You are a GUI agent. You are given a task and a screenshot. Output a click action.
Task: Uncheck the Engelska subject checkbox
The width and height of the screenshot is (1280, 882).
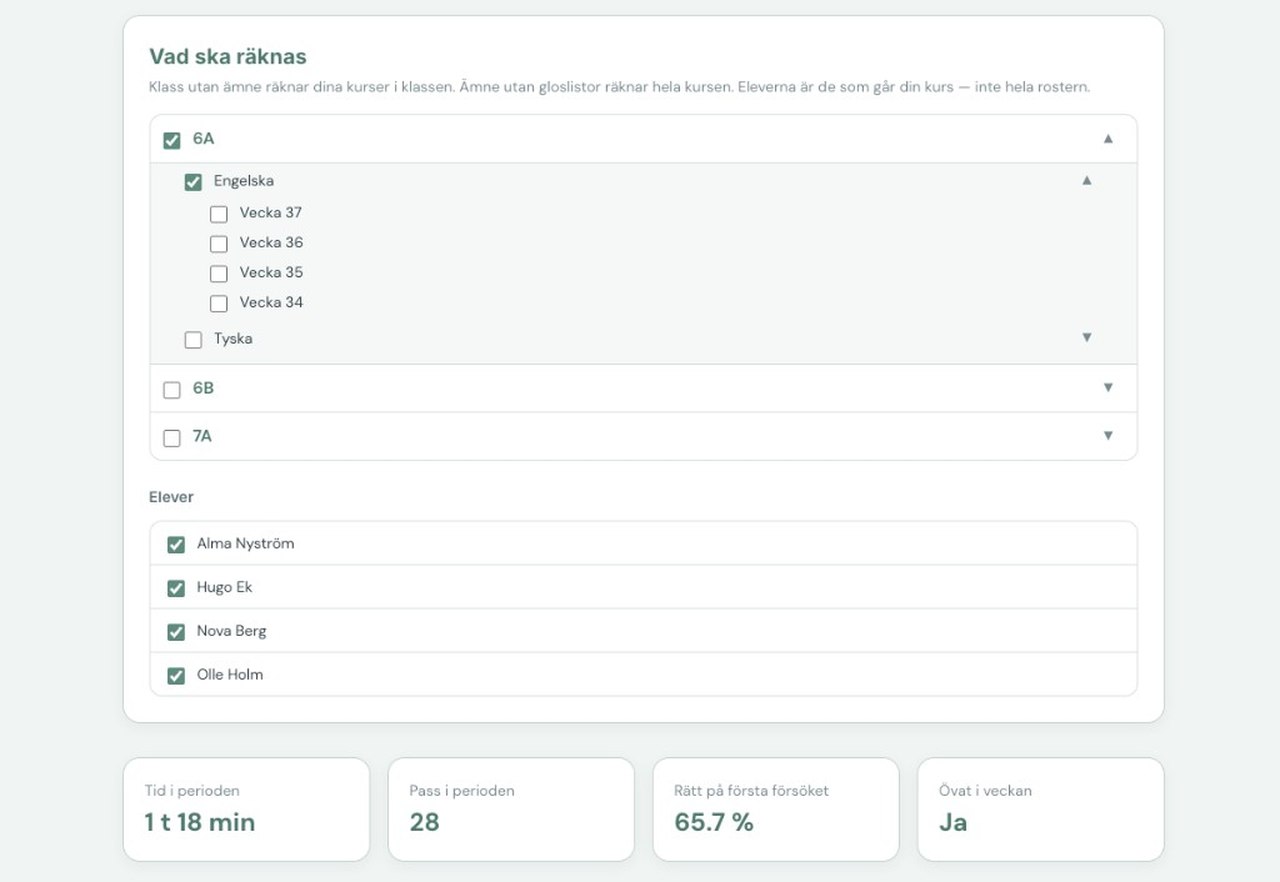(x=193, y=182)
